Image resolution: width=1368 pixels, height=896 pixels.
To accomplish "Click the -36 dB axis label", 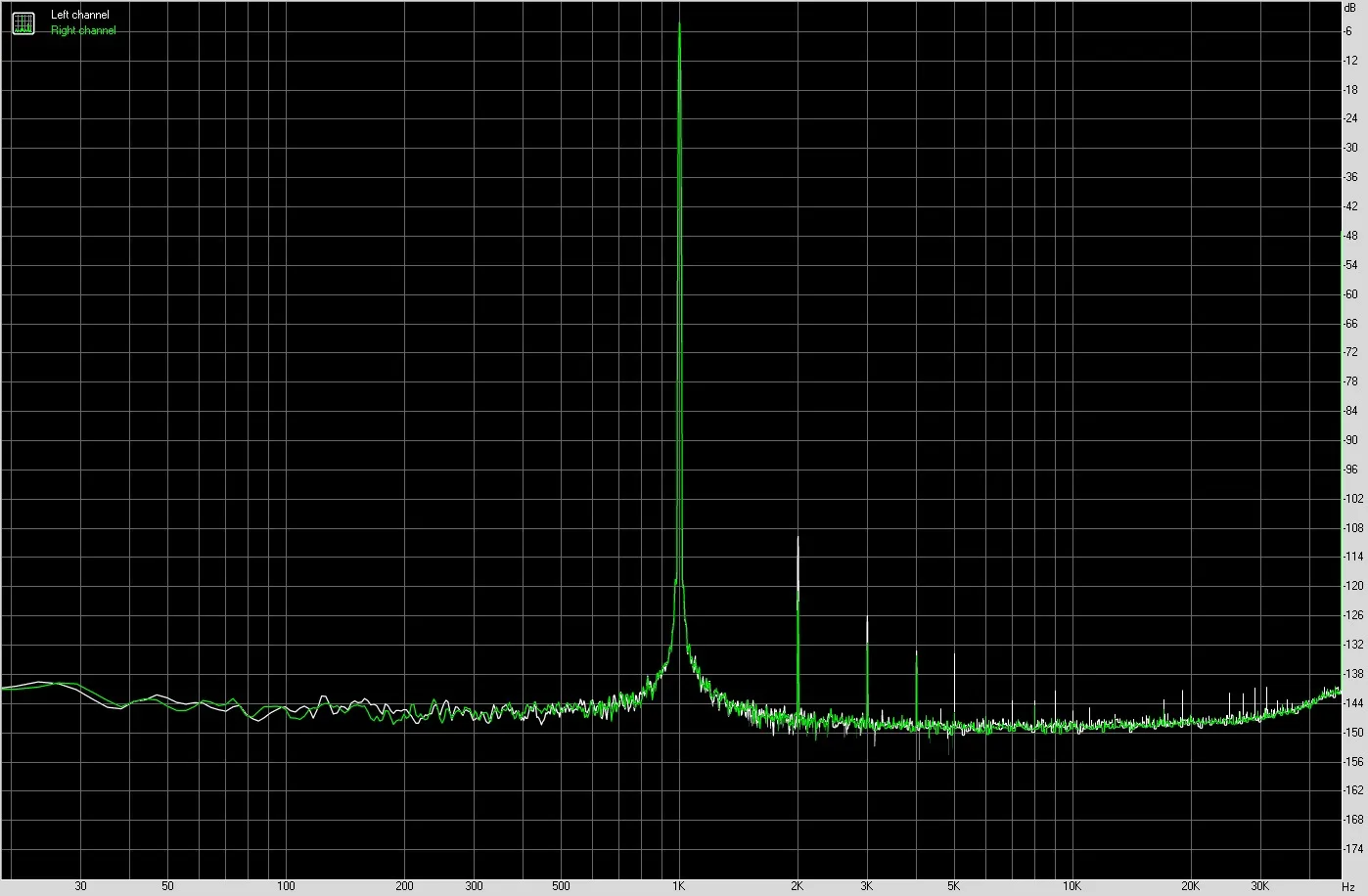I will point(1350,177).
